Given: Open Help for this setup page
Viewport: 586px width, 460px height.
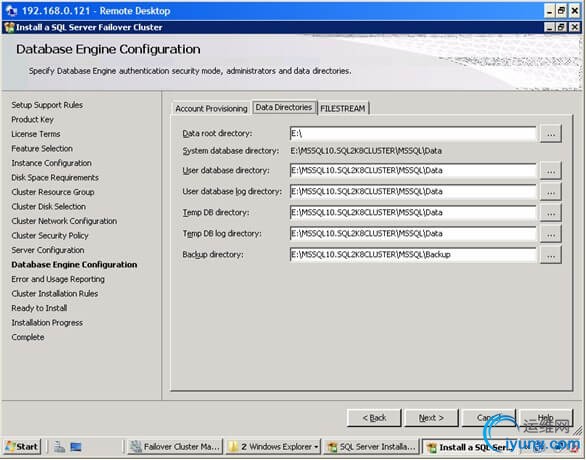Looking at the screenshot, I should pos(546,417).
